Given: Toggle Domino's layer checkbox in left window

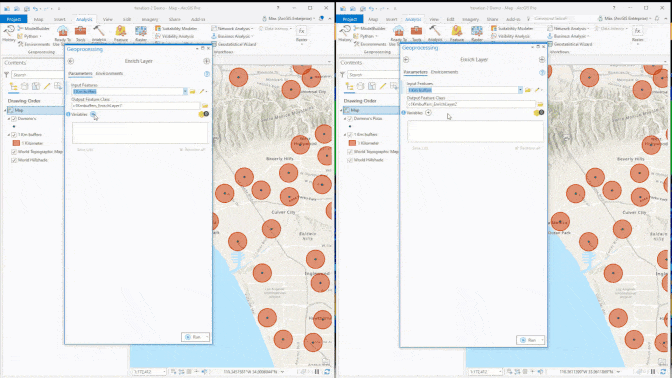Looking at the screenshot, I should pos(14,119).
